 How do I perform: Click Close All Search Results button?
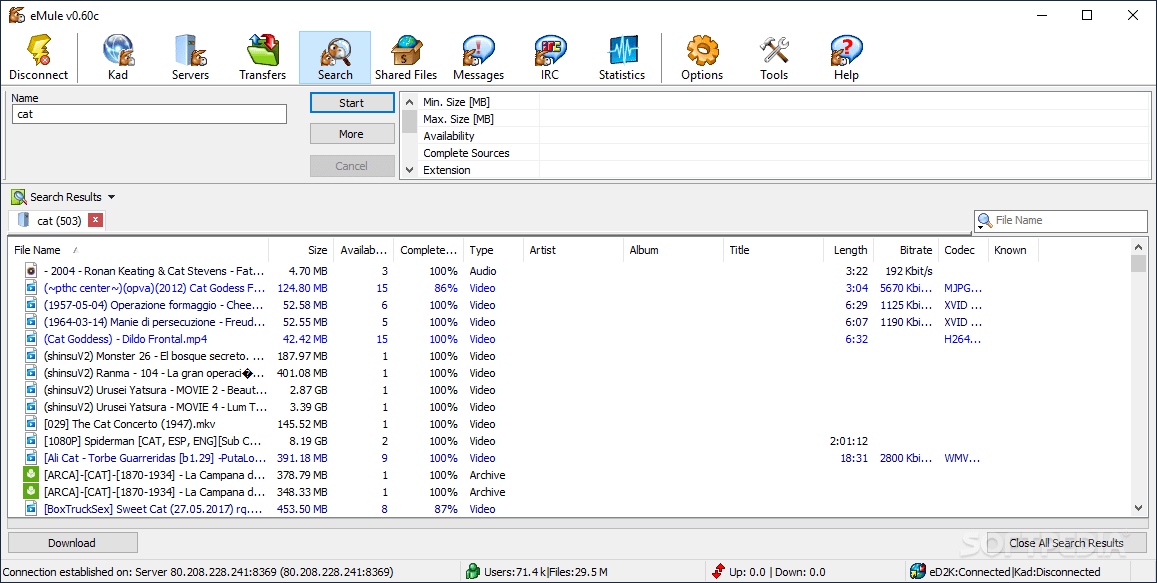[1066, 542]
